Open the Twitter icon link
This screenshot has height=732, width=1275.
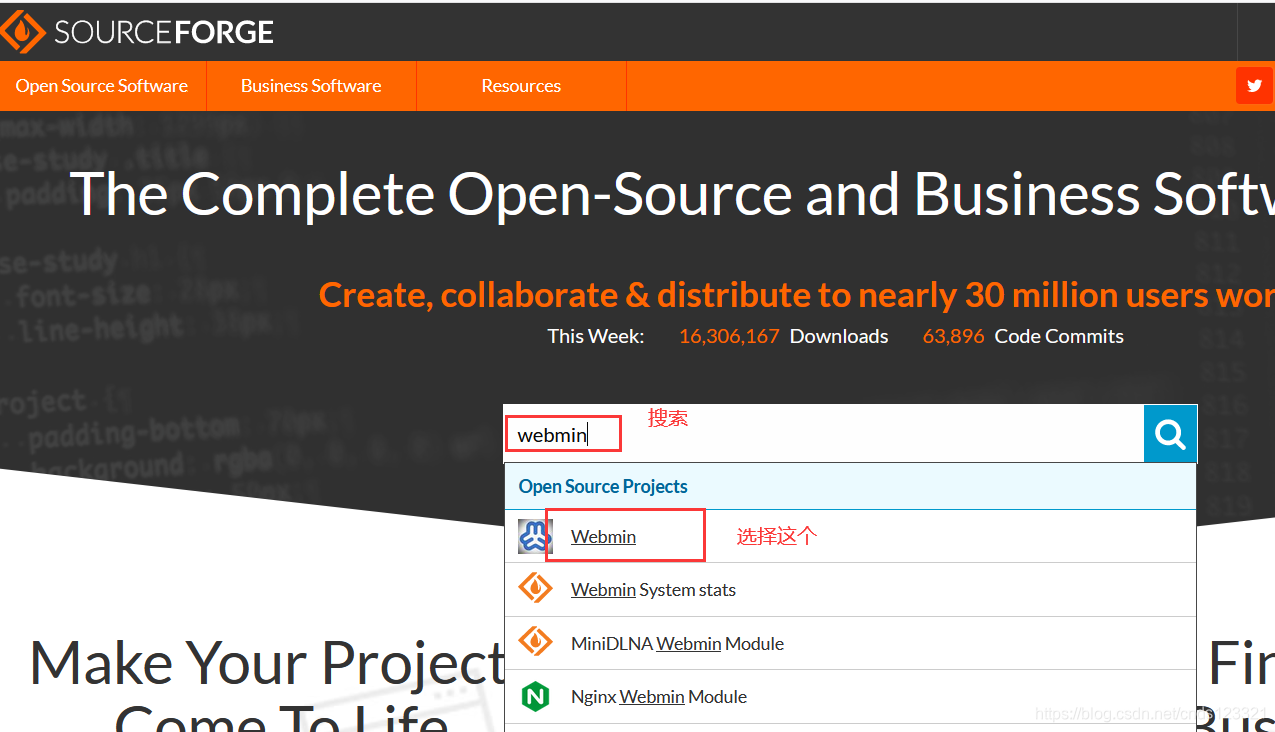coord(1254,86)
